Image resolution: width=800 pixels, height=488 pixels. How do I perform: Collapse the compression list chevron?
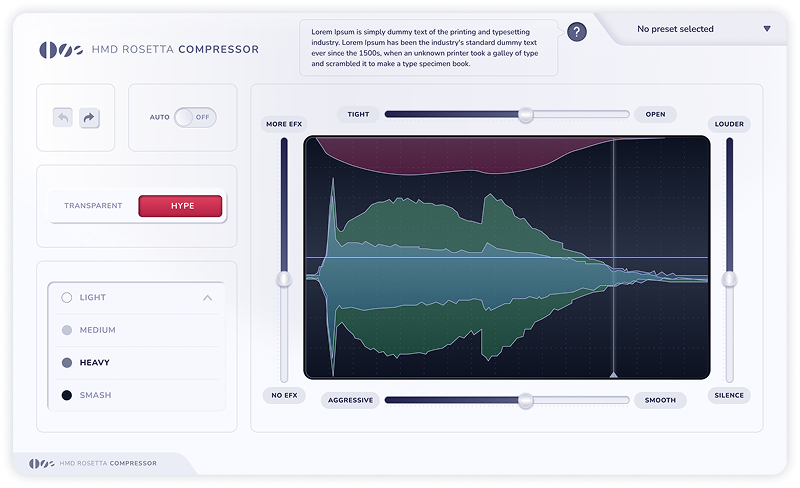click(x=207, y=298)
